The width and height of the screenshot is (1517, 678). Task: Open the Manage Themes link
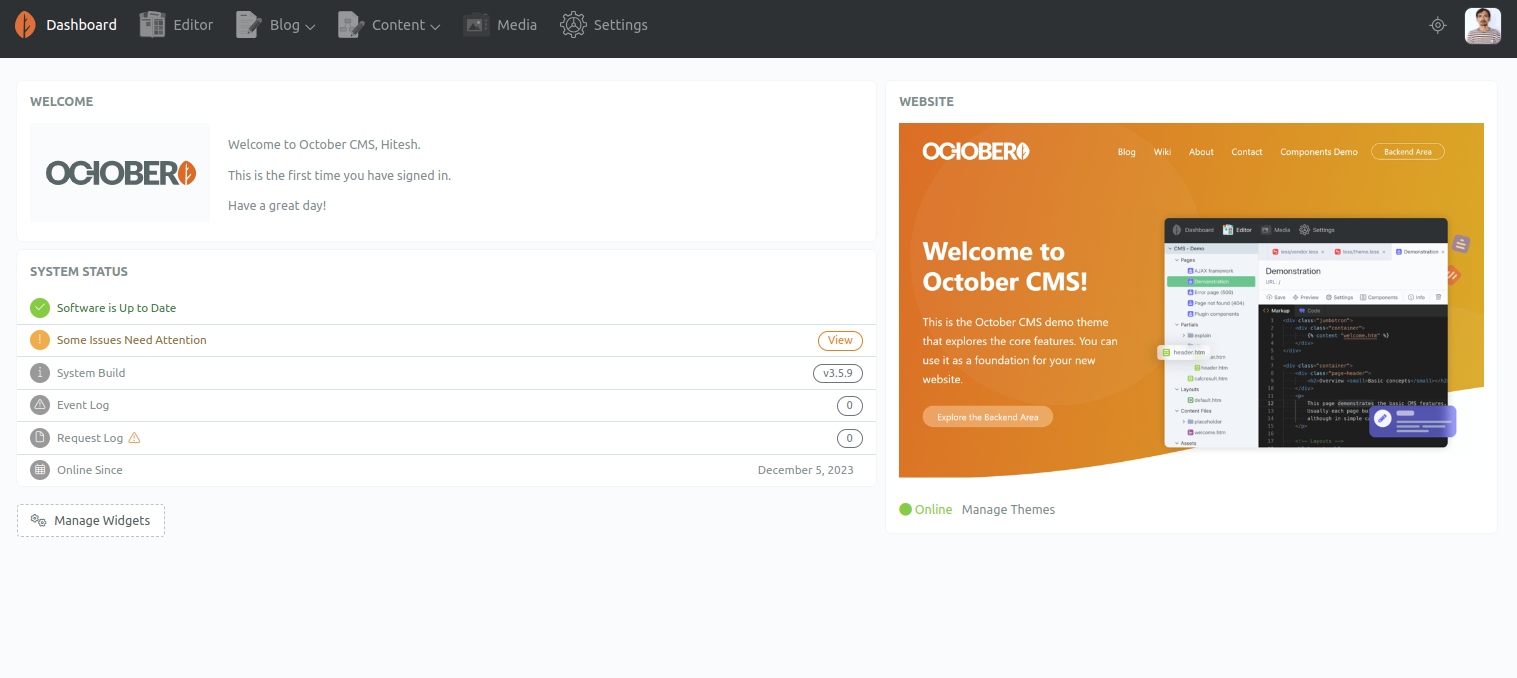click(1008, 510)
